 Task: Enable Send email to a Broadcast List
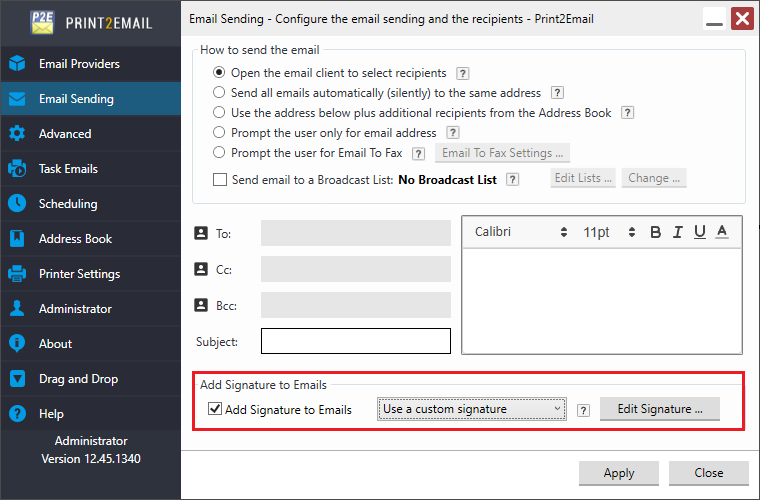tap(220, 180)
